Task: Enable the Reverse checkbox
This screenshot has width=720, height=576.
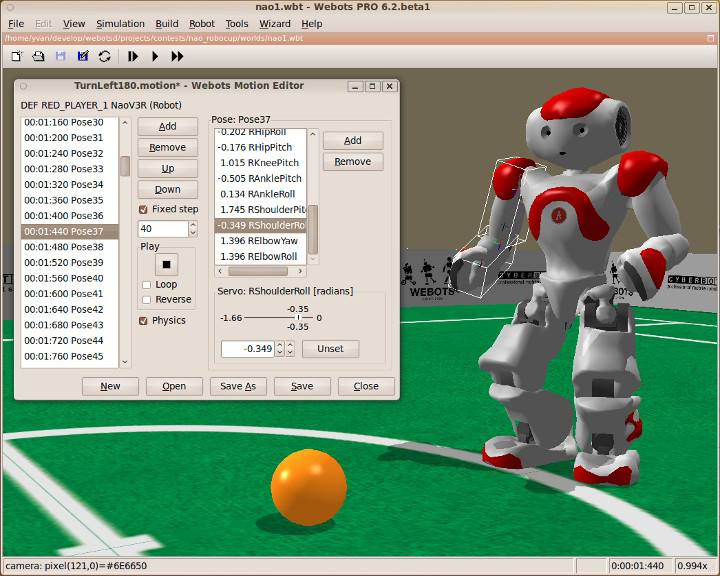Action: [146, 299]
